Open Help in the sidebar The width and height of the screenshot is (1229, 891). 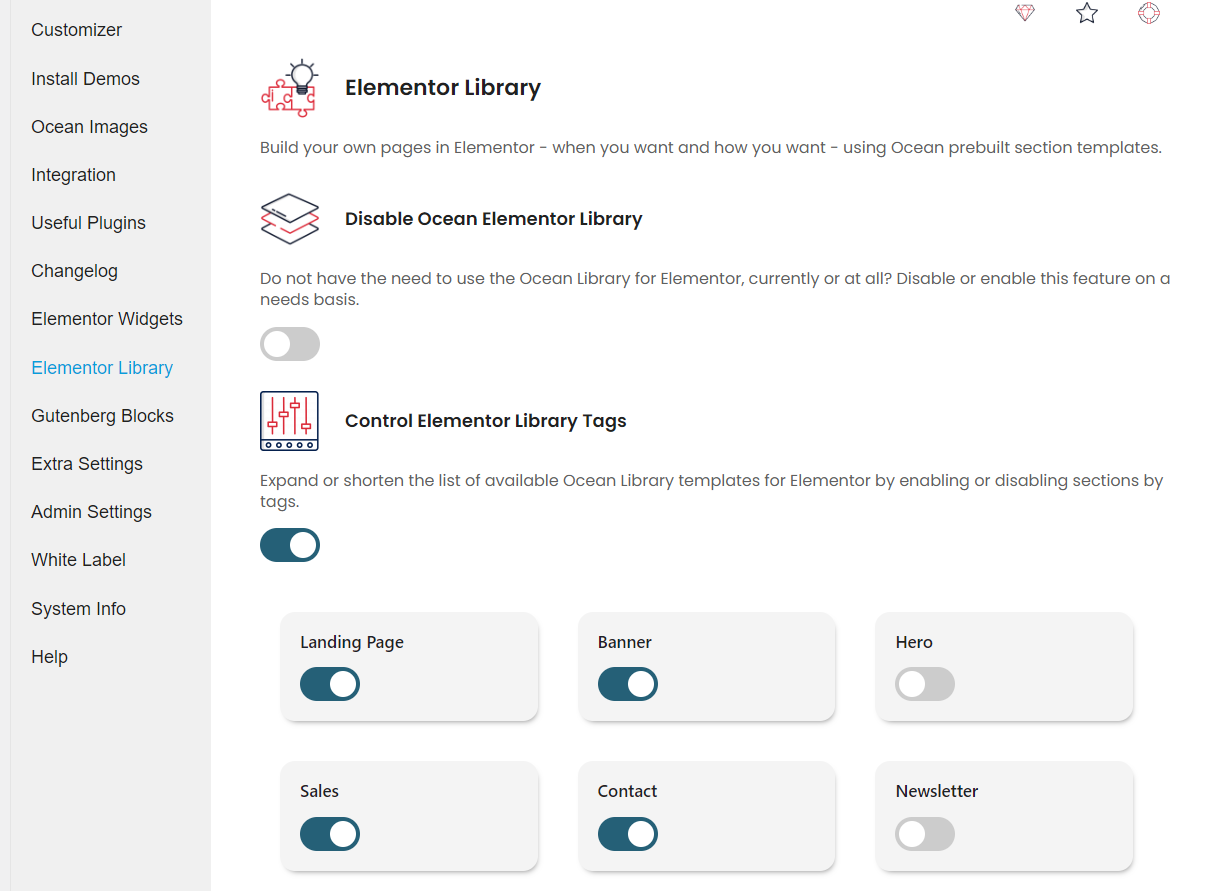[x=50, y=657]
